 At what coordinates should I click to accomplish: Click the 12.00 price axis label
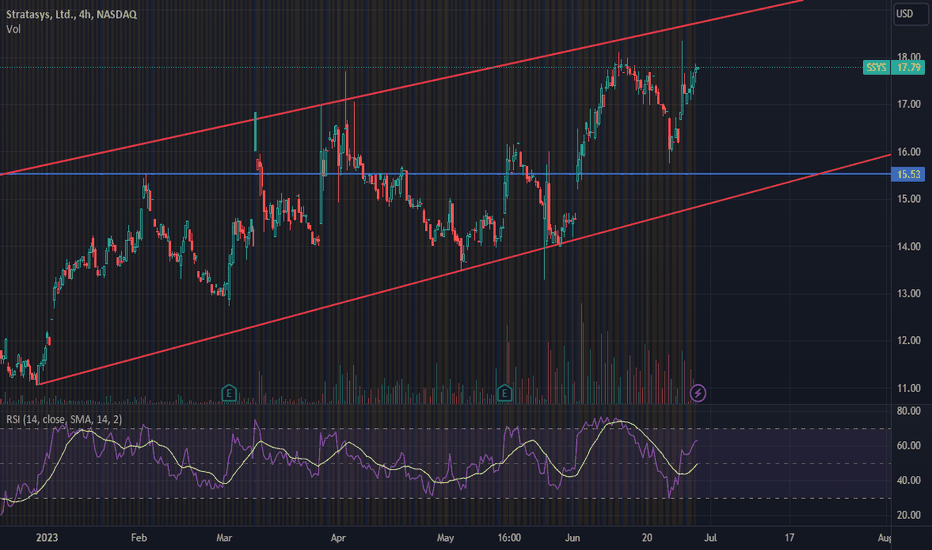tap(909, 341)
